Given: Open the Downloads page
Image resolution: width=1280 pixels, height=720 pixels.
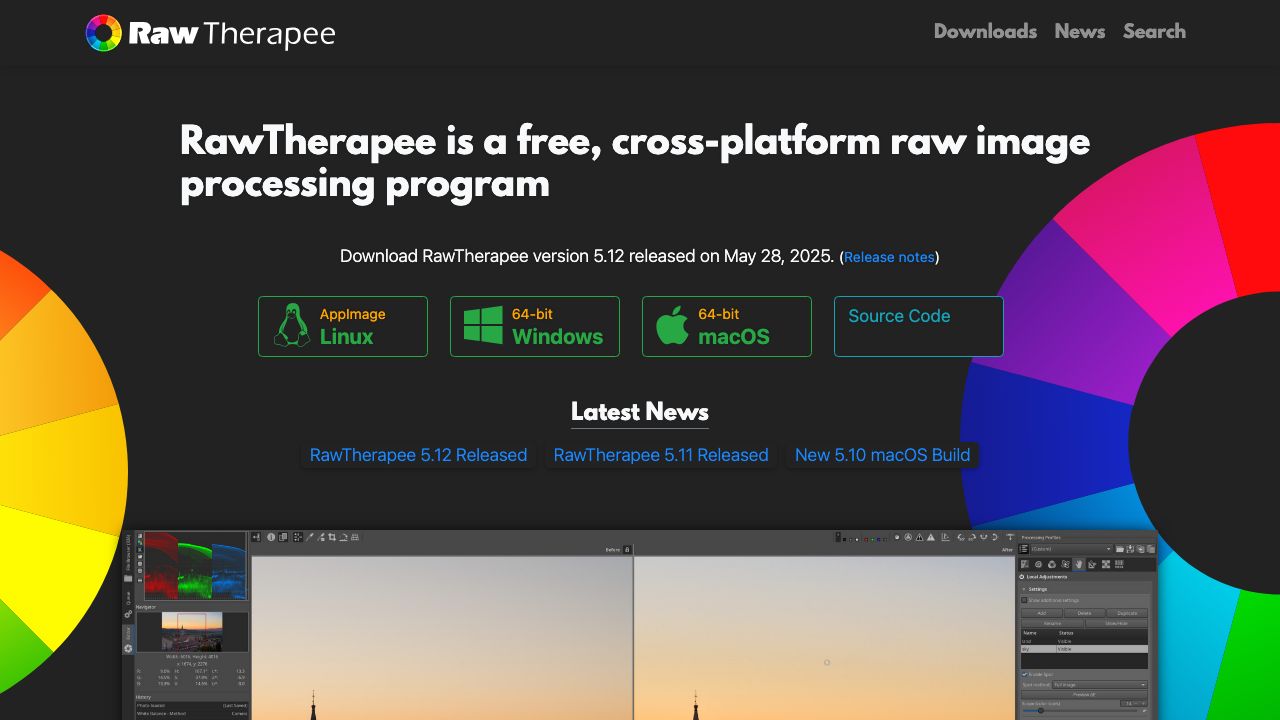Looking at the screenshot, I should [985, 31].
